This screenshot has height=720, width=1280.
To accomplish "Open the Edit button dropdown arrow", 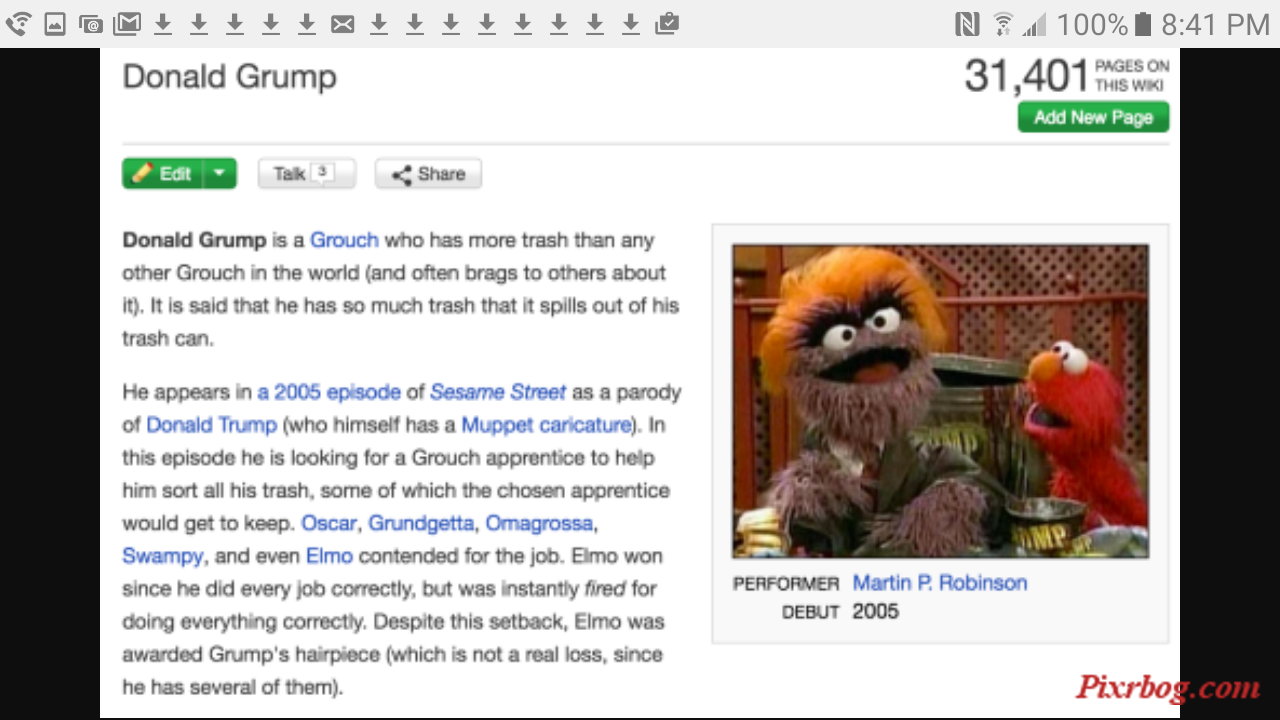I will coord(220,174).
